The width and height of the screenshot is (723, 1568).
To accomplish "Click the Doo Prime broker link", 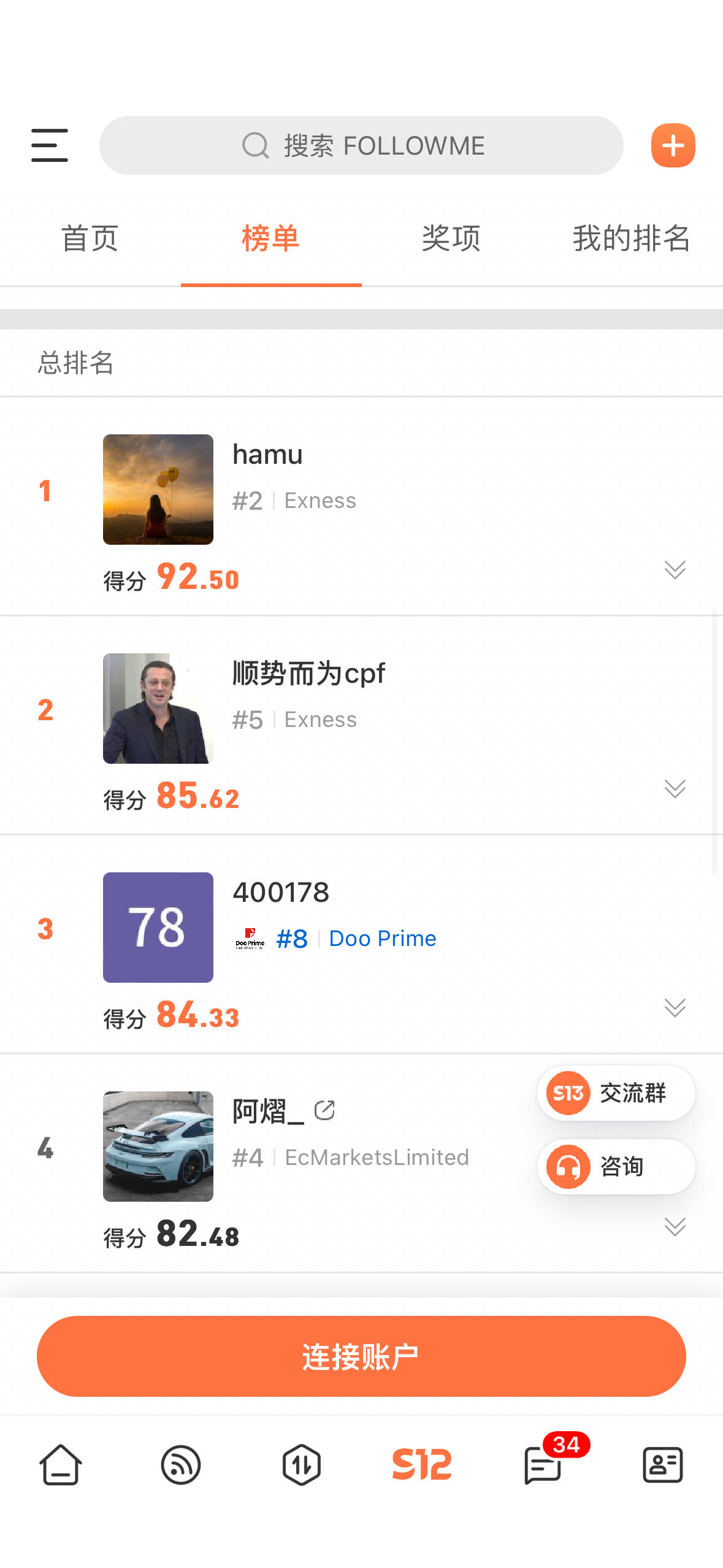I will tap(383, 939).
